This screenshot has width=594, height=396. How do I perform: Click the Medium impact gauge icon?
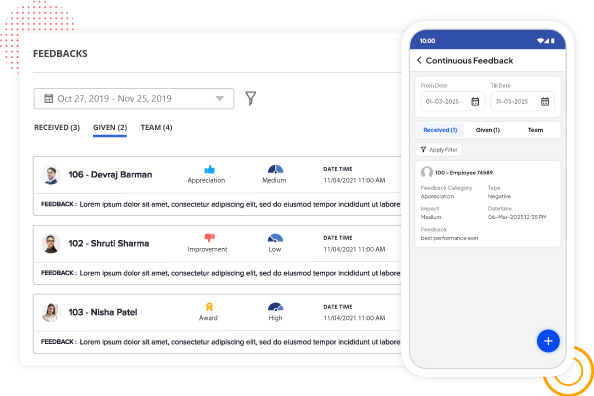pyautogui.click(x=275, y=169)
